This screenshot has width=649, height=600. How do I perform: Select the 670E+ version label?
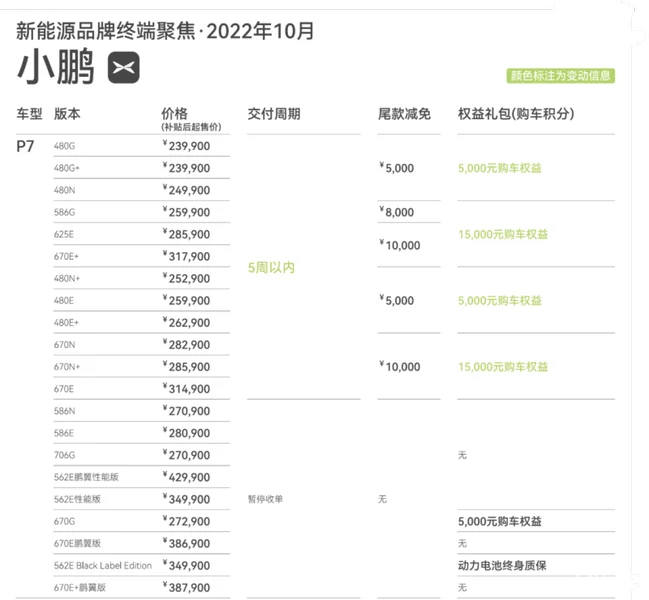66,257
